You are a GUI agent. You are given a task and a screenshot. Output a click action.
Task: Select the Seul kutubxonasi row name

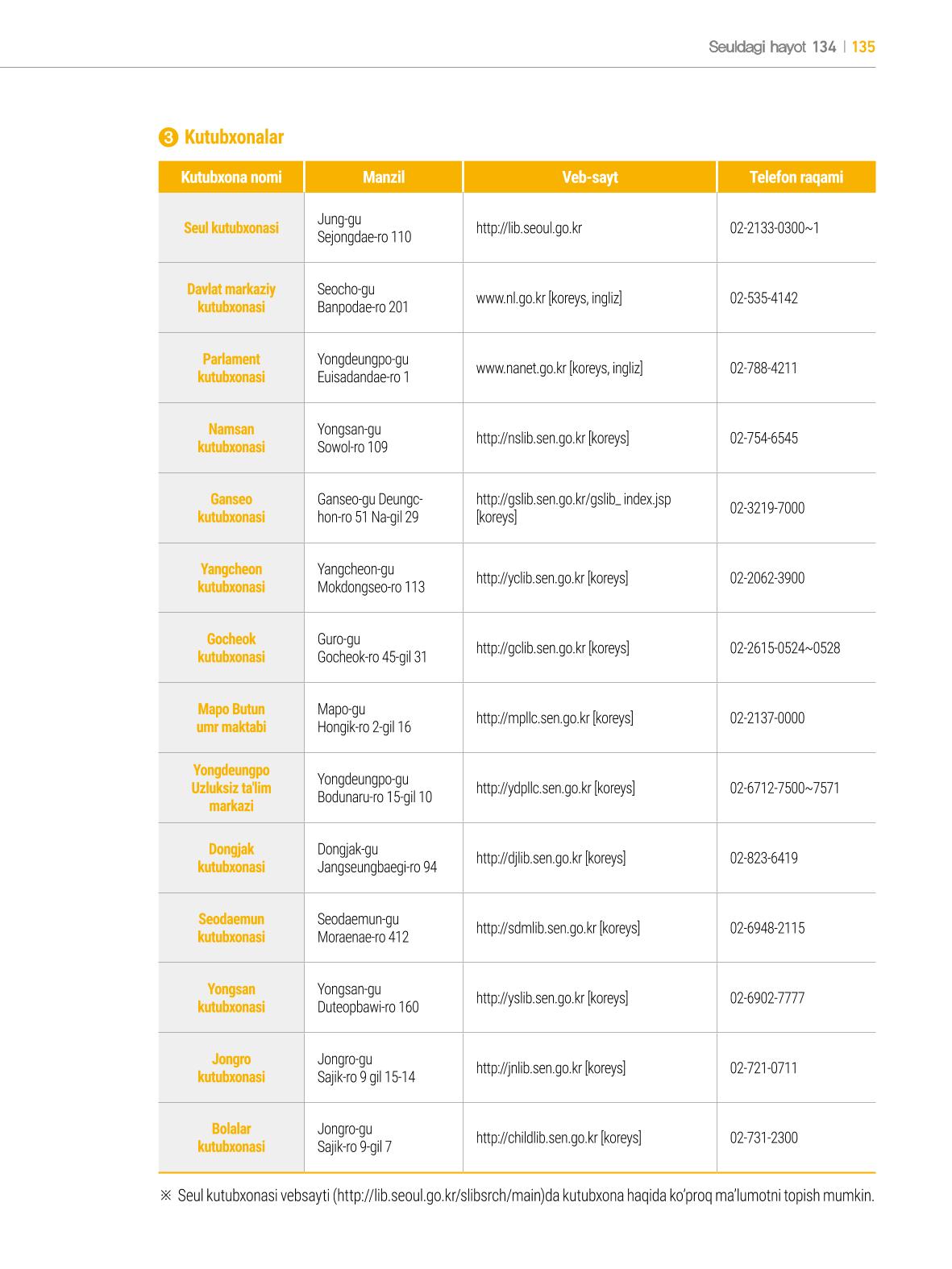(x=231, y=228)
